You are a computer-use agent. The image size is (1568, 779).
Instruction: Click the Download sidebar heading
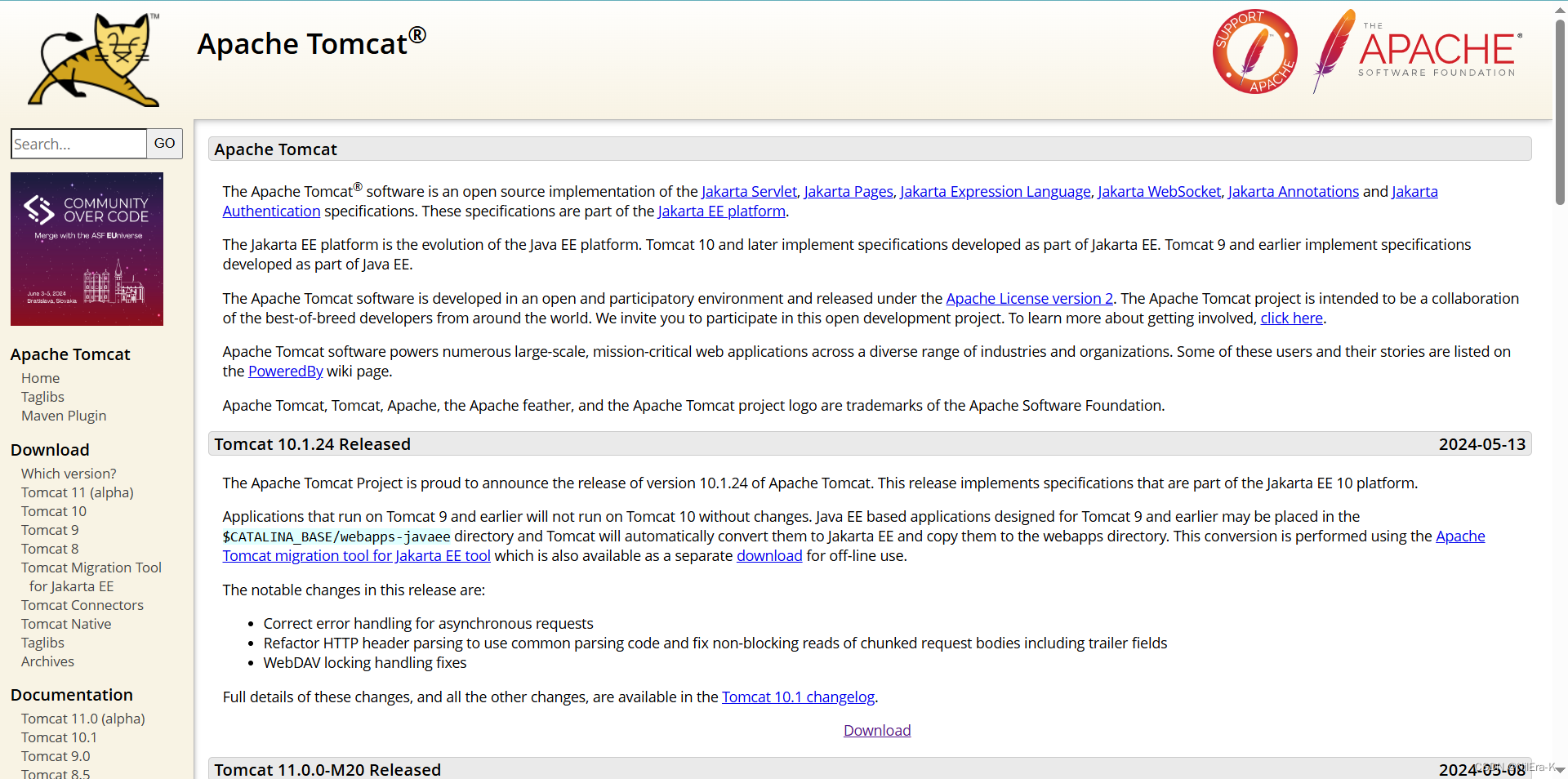(50, 450)
